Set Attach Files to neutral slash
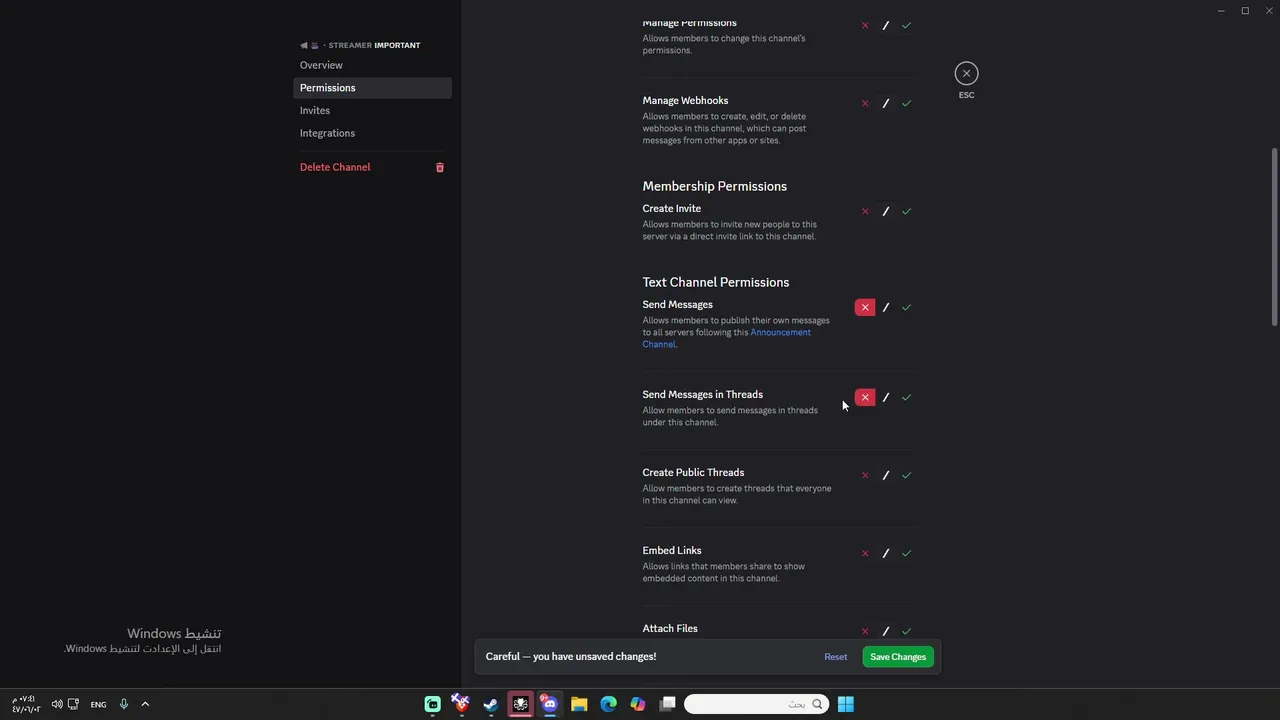Viewport: 1280px width, 720px height. (886, 631)
